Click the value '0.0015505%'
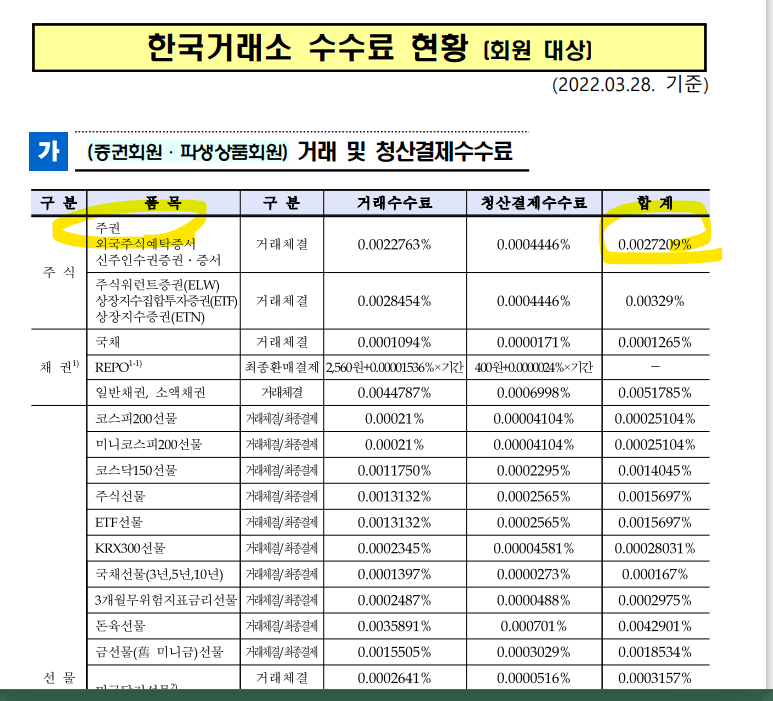773x701 pixels. coord(394,653)
